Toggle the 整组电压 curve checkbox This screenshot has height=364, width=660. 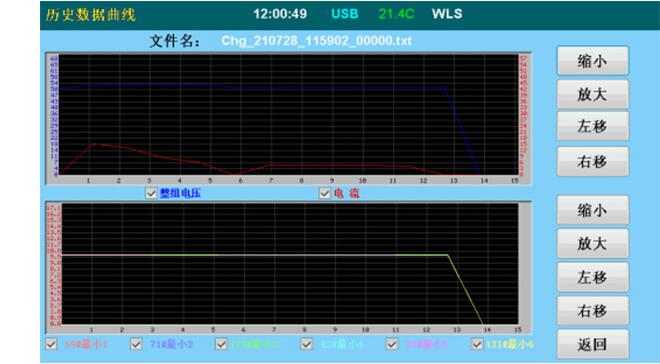(151, 193)
